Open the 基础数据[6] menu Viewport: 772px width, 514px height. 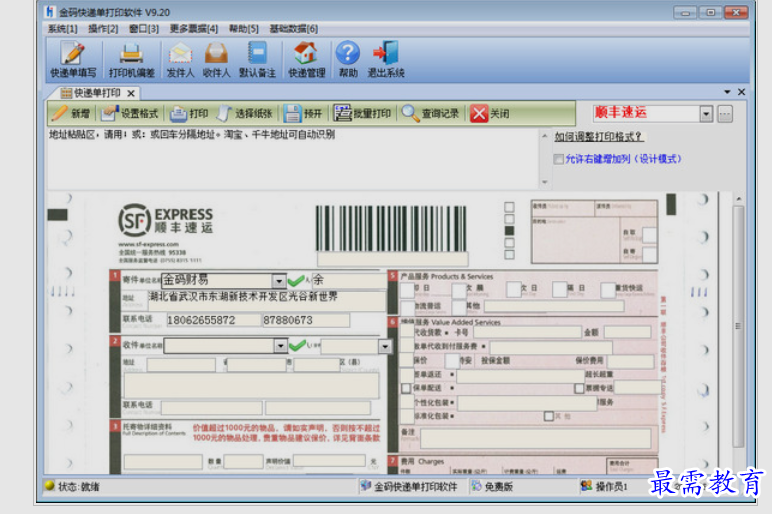(294, 29)
